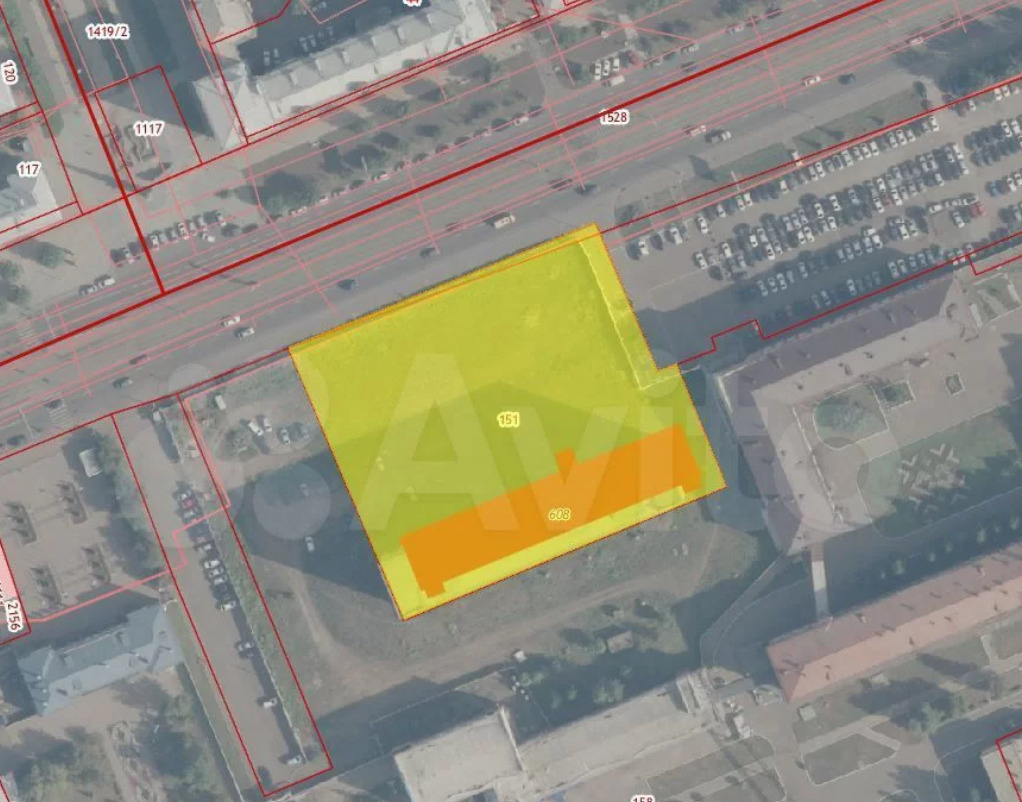This screenshot has width=1022, height=802.
Task: Click the road parcel number 1528
Action: [614, 117]
